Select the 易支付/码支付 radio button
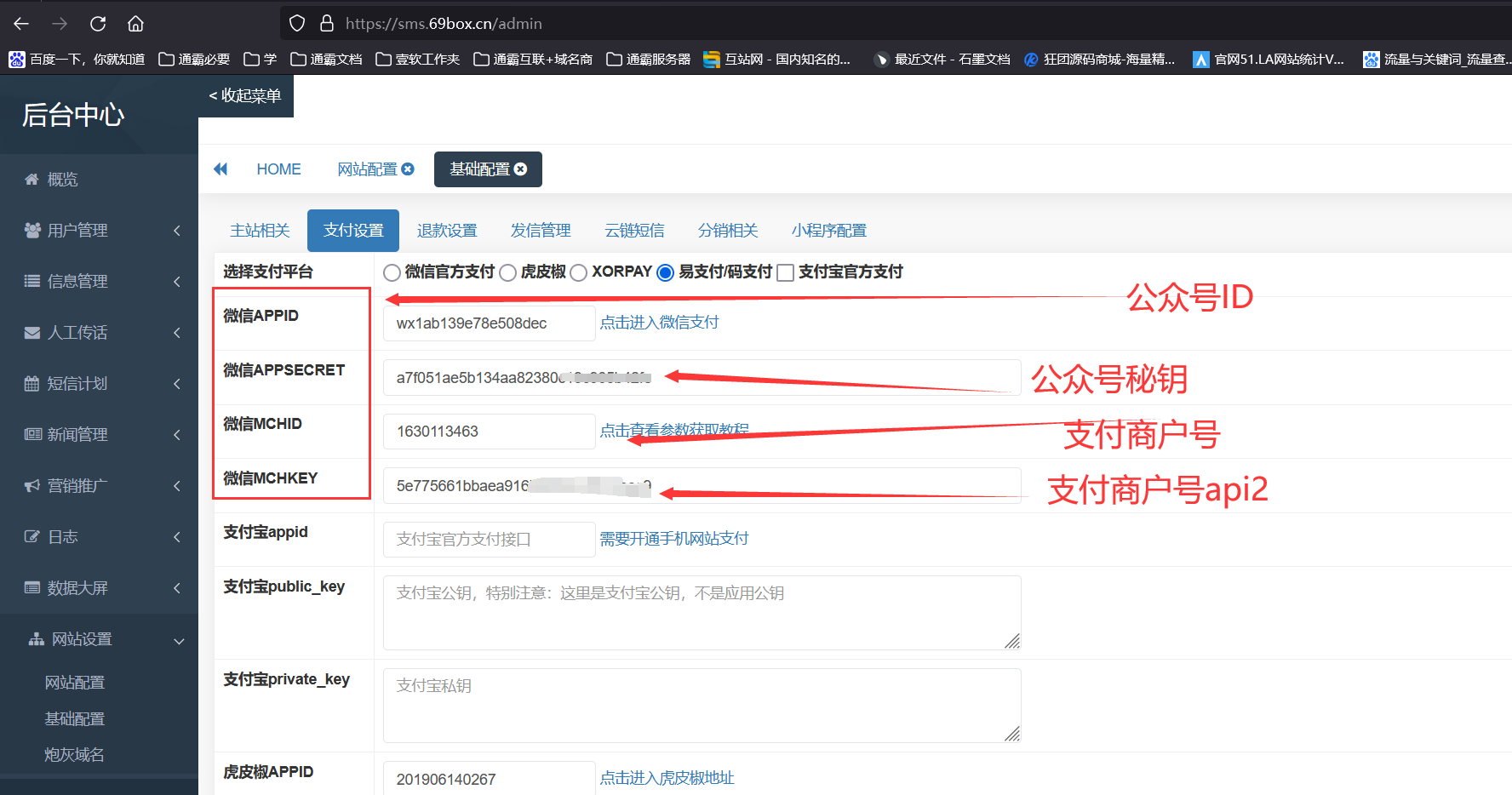Screen dimensions: 1512x795 [x=665, y=272]
